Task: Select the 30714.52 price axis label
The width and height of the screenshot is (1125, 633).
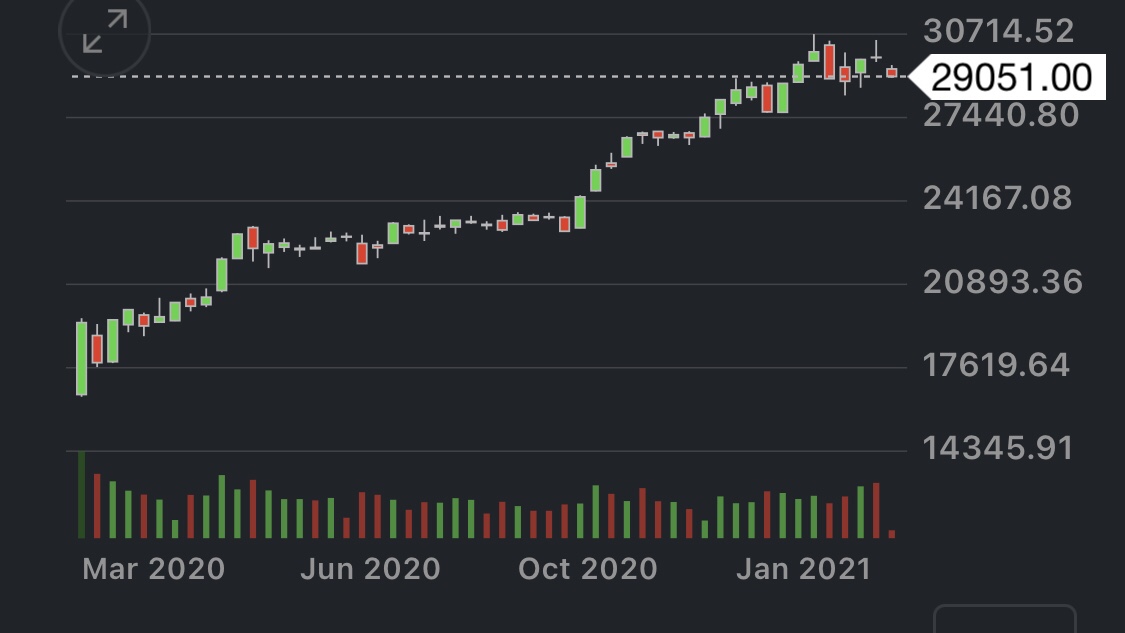Action: coord(998,31)
